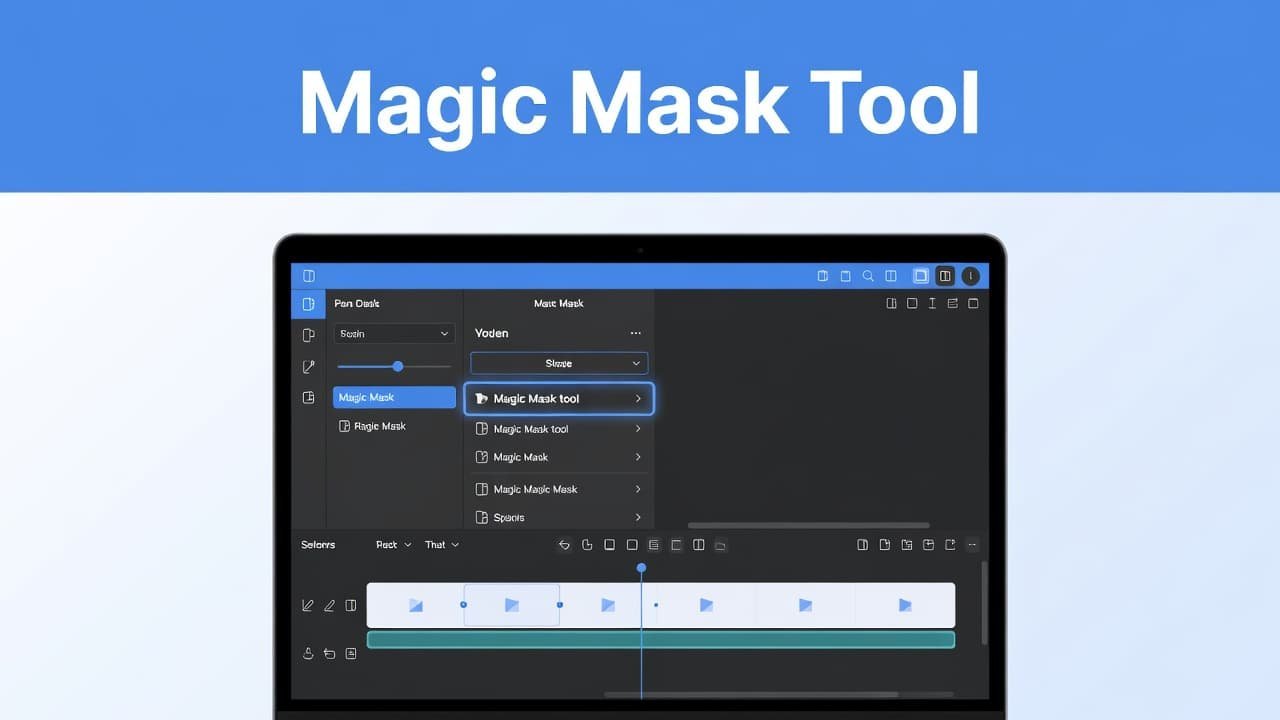Activate the highlighted square layout icon in header
The height and width of the screenshot is (720, 1280).
click(x=921, y=276)
